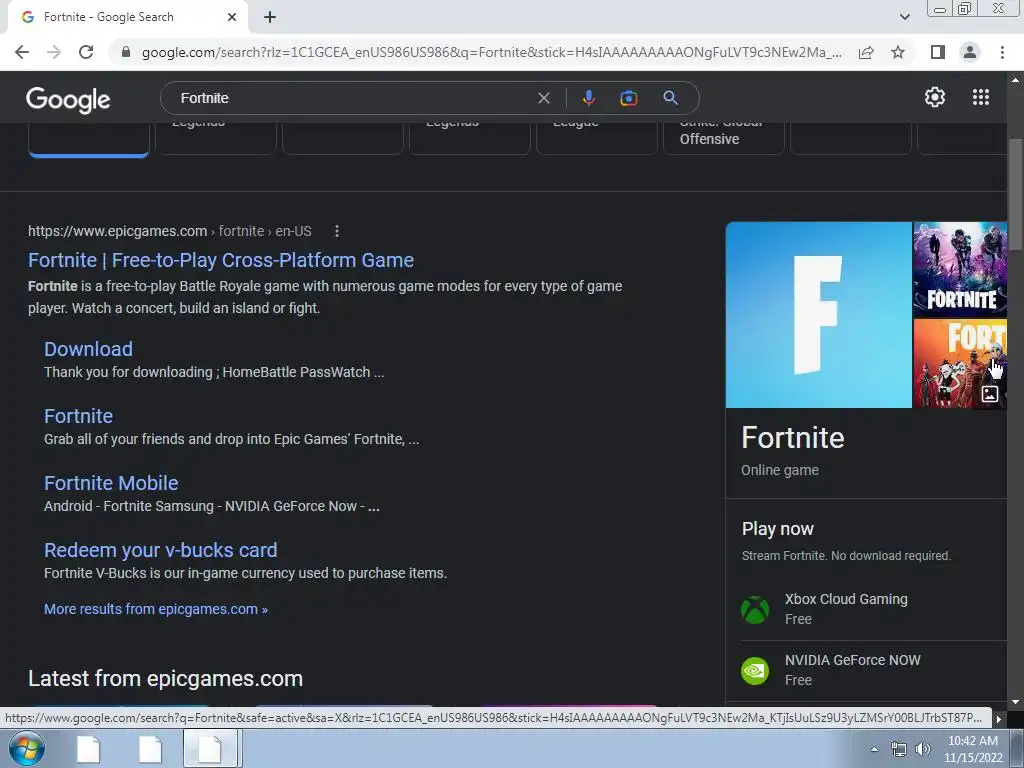Open the first taskbar file icon
The image size is (1024, 768).
click(88, 749)
